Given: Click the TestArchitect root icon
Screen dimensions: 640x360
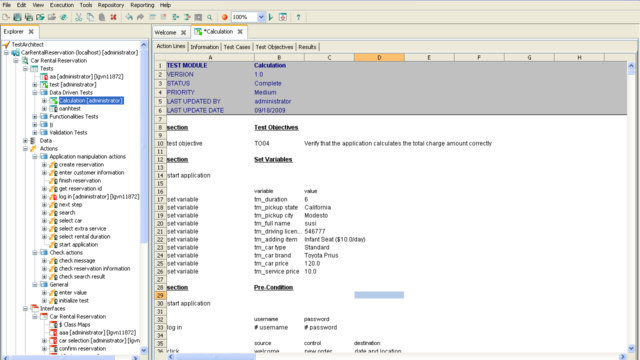Looking at the screenshot, I should tap(6, 44).
